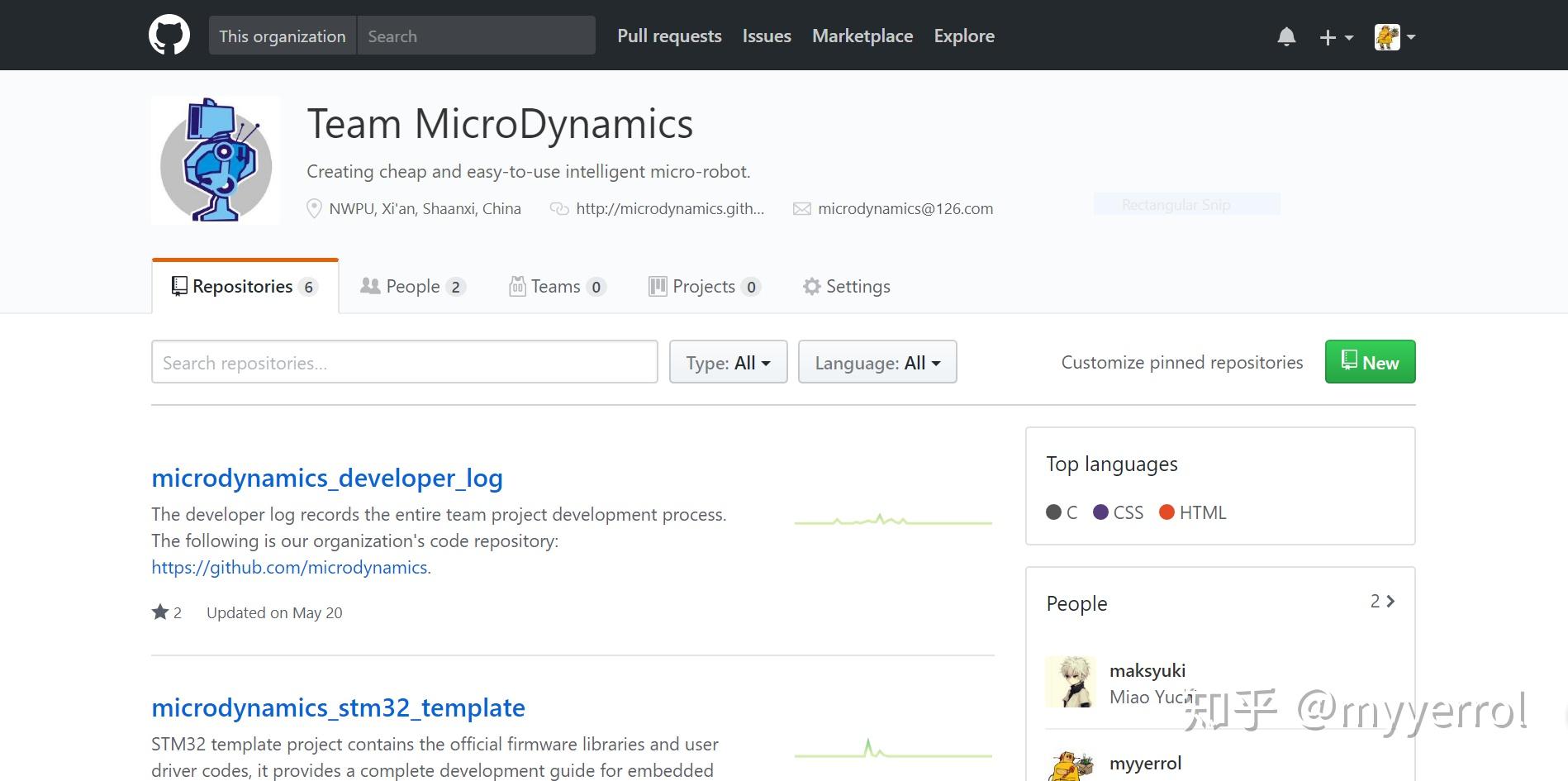The height and width of the screenshot is (781, 1568).
Task: Click the green New repository button
Action: coord(1370,362)
